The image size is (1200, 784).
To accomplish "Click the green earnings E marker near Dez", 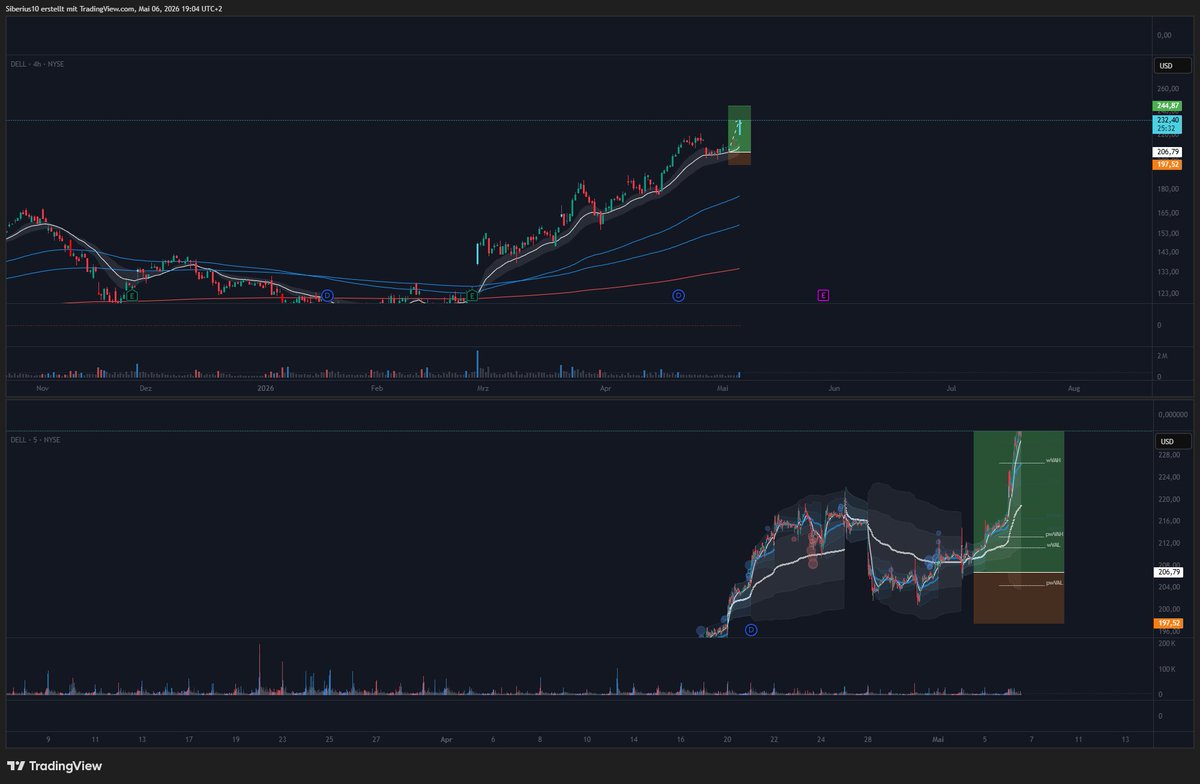I will point(131,296).
